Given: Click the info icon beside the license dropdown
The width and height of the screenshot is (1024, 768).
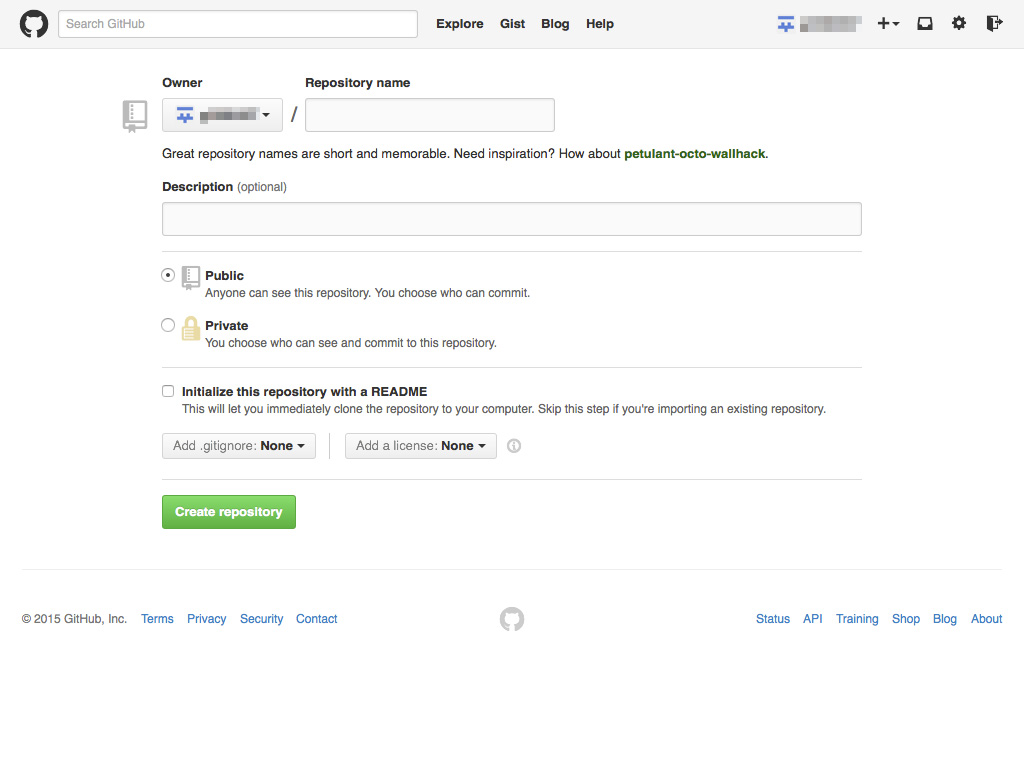Looking at the screenshot, I should pos(513,445).
